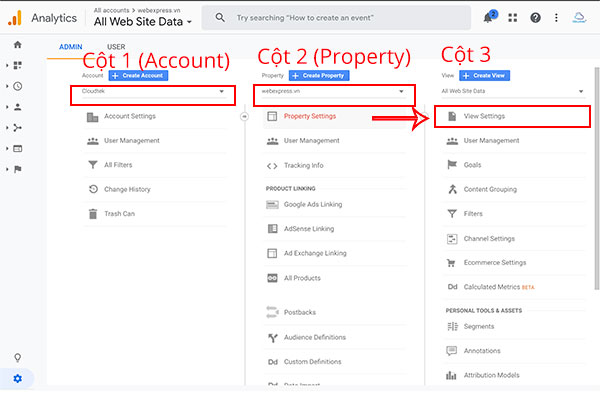Open the apps grid icon

click(514, 18)
